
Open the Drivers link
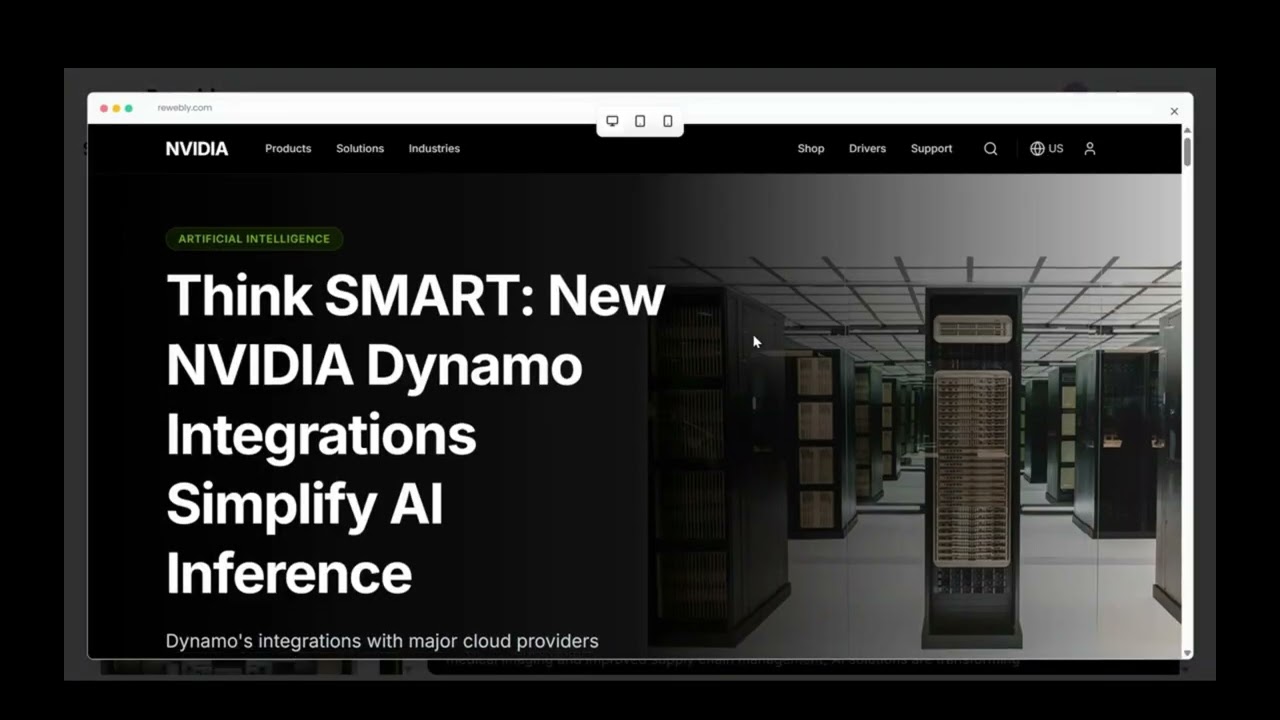tap(867, 148)
